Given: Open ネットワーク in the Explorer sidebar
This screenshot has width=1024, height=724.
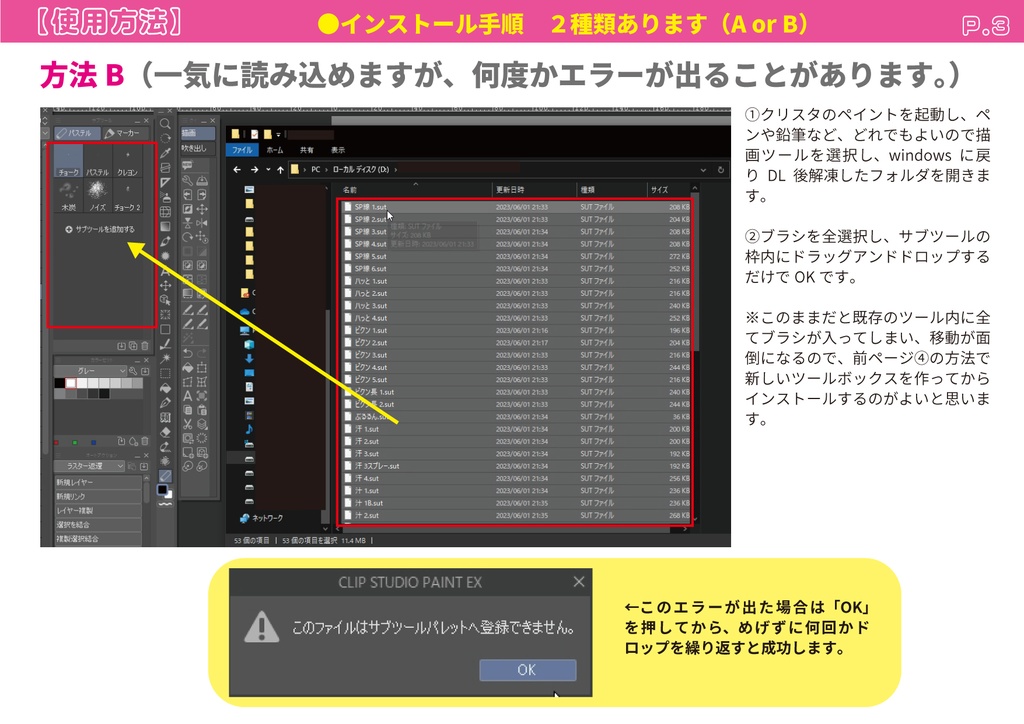Looking at the screenshot, I should (264, 519).
